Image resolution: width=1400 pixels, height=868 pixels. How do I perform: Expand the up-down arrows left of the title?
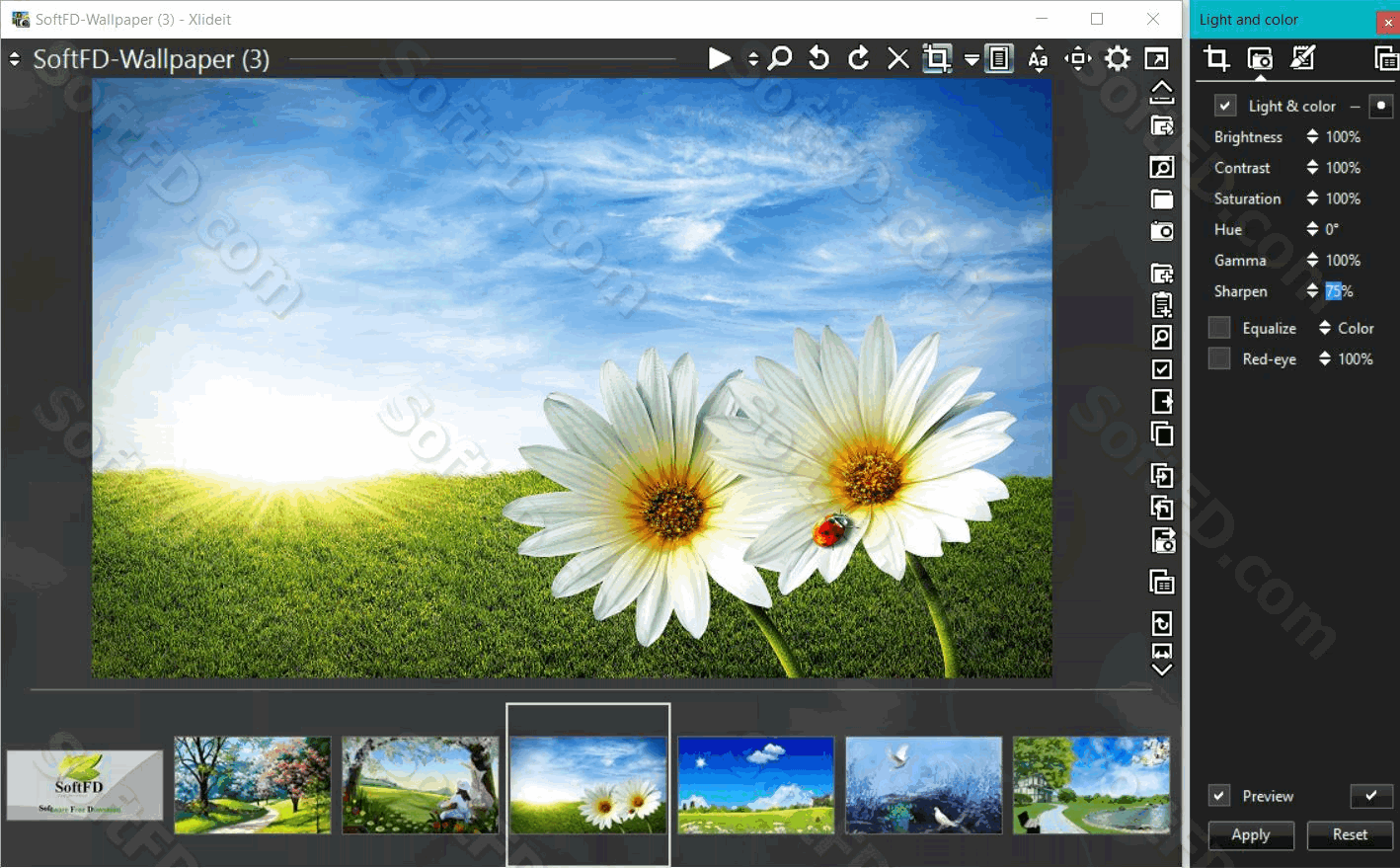coord(15,59)
